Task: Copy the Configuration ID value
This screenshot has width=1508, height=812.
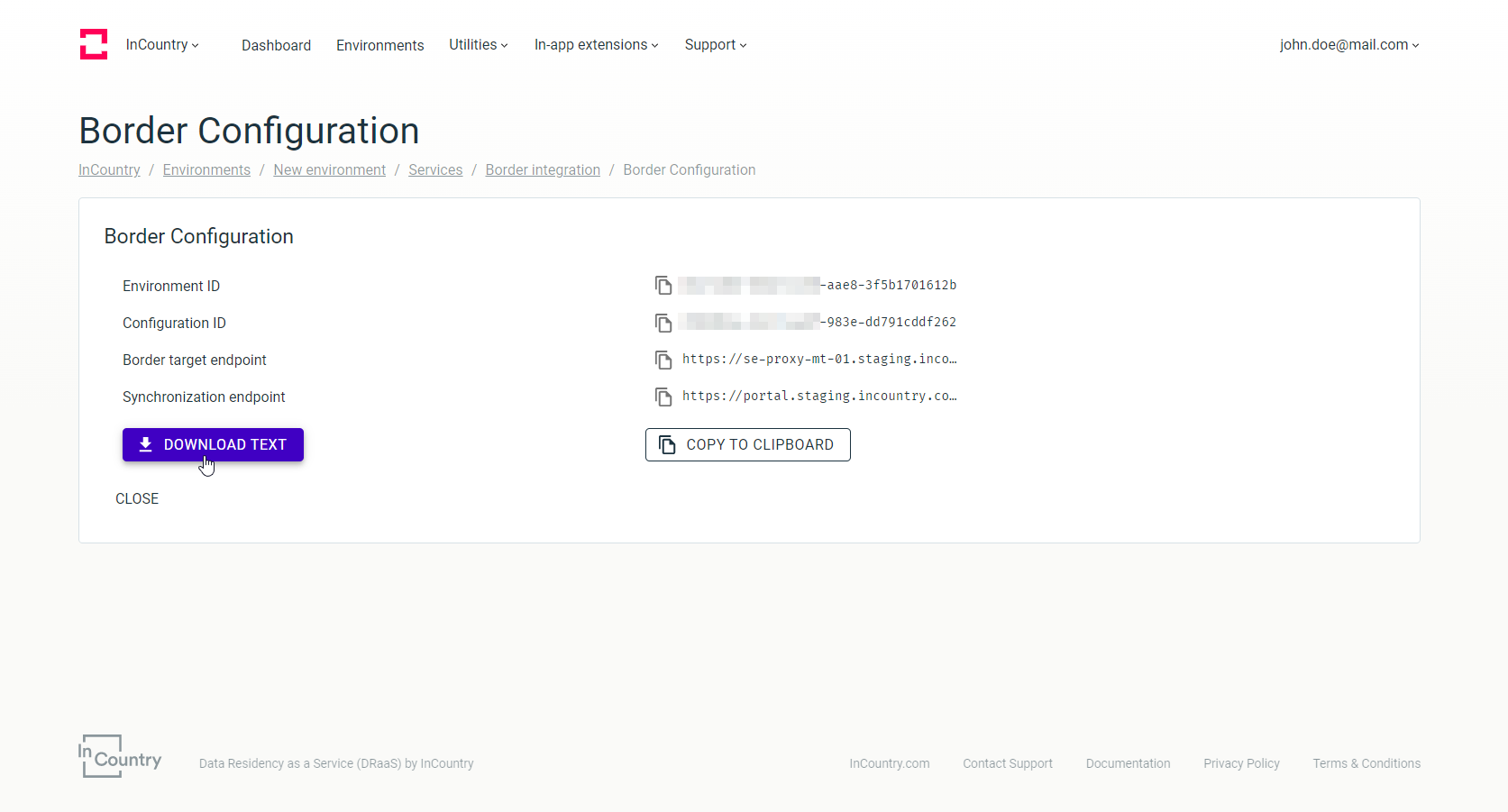Action: click(663, 323)
